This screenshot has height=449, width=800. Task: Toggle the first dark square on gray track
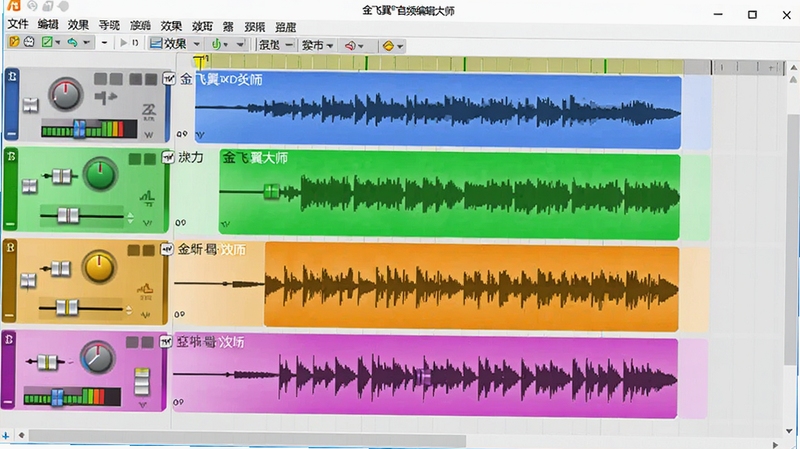(x=101, y=79)
